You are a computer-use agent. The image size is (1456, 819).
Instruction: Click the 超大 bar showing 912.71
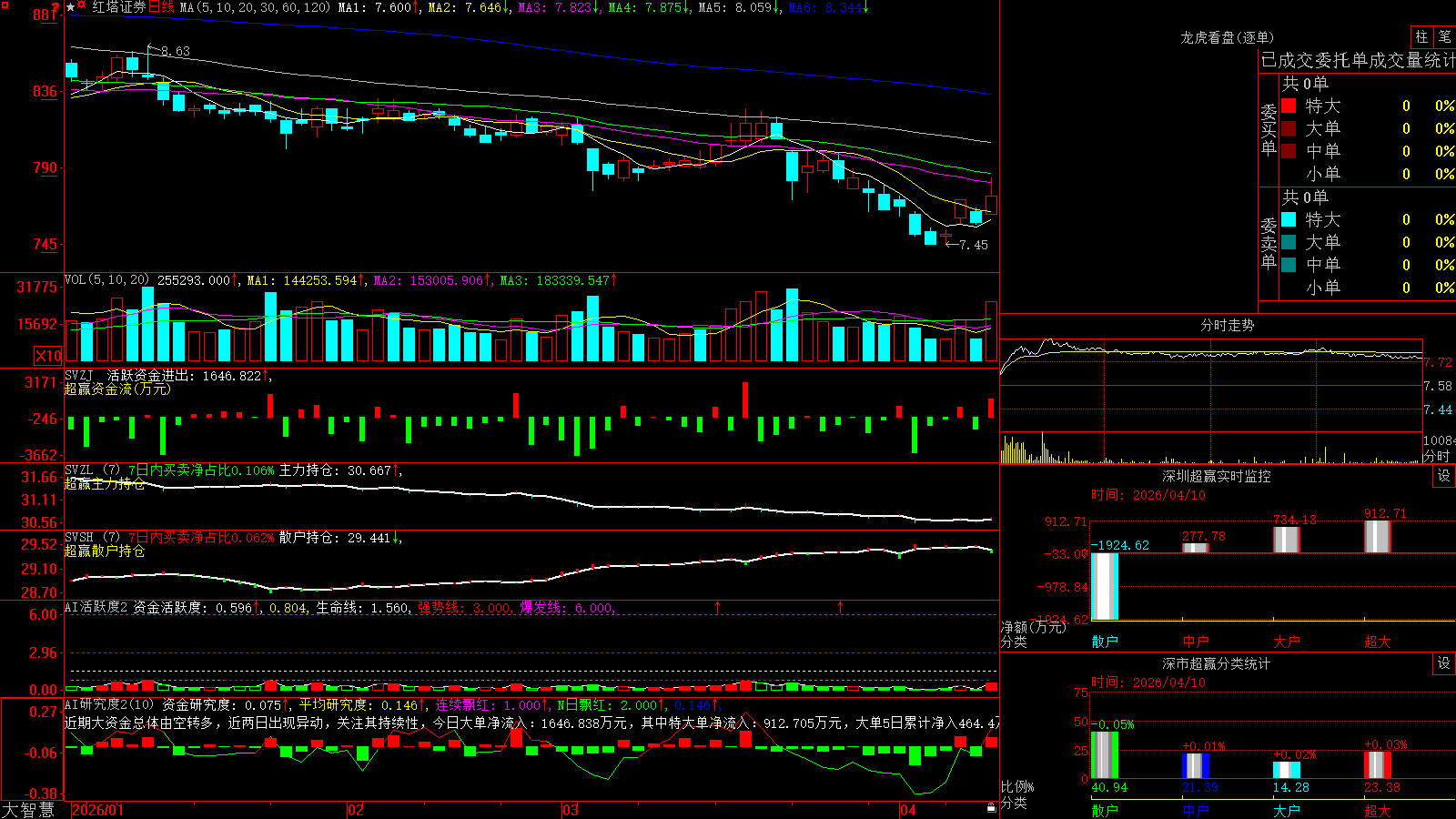1378,537
